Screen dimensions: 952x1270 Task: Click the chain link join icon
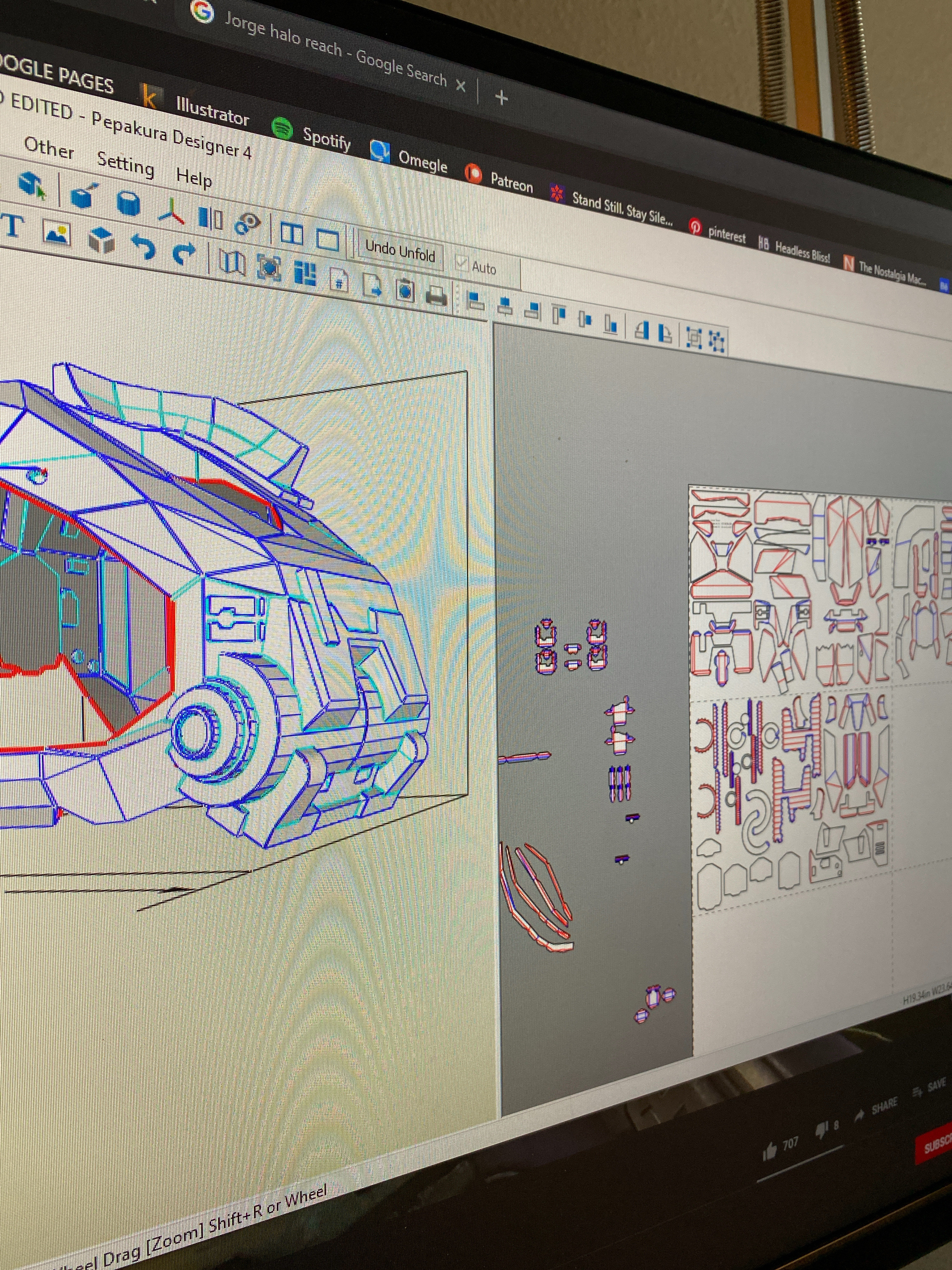click(247, 224)
